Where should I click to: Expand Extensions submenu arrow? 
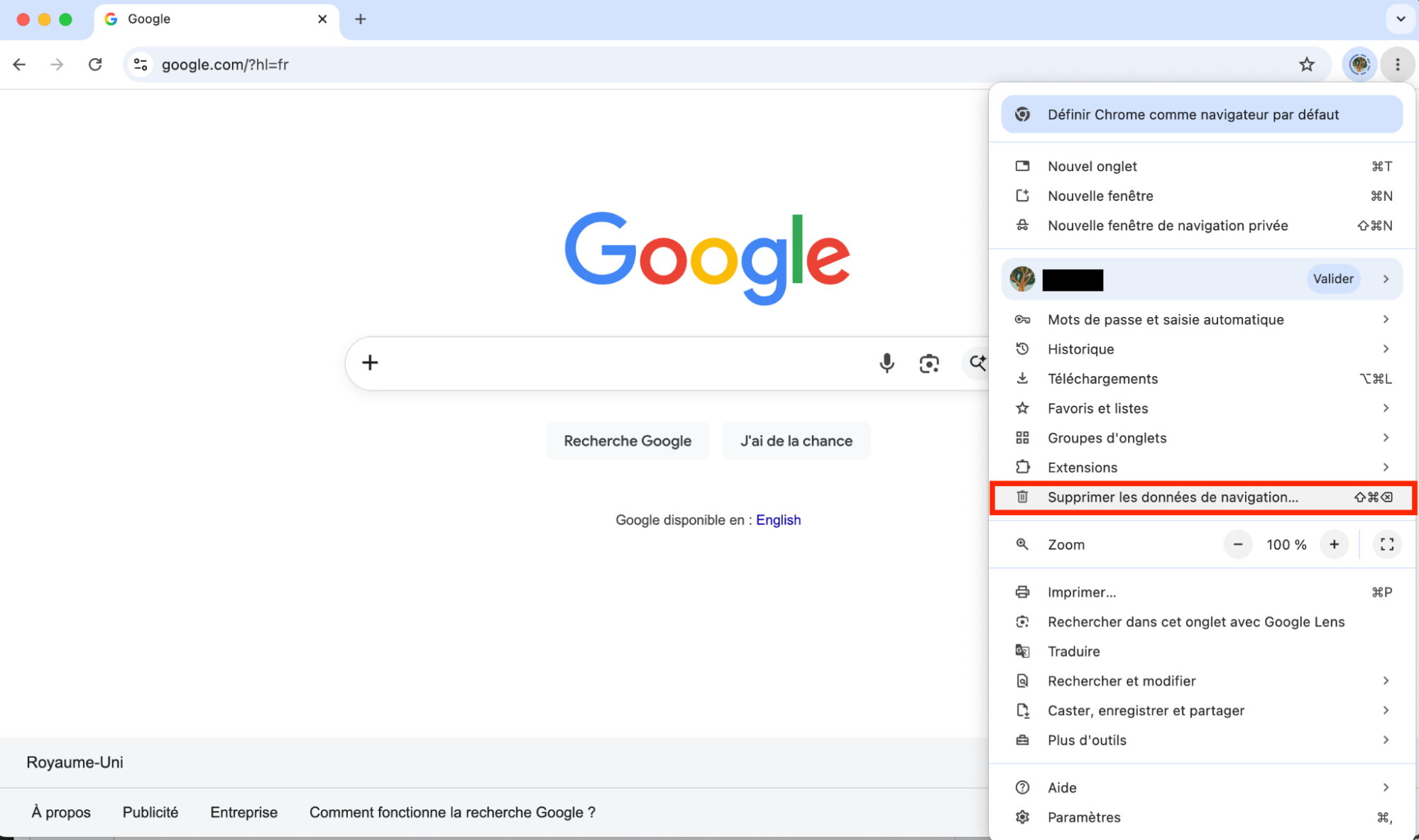[1386, 468]
